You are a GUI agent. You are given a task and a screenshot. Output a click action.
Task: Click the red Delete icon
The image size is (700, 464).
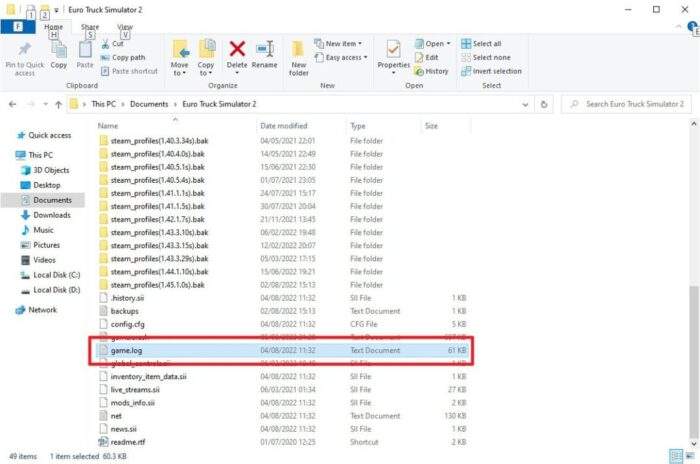tap(237, 49)
